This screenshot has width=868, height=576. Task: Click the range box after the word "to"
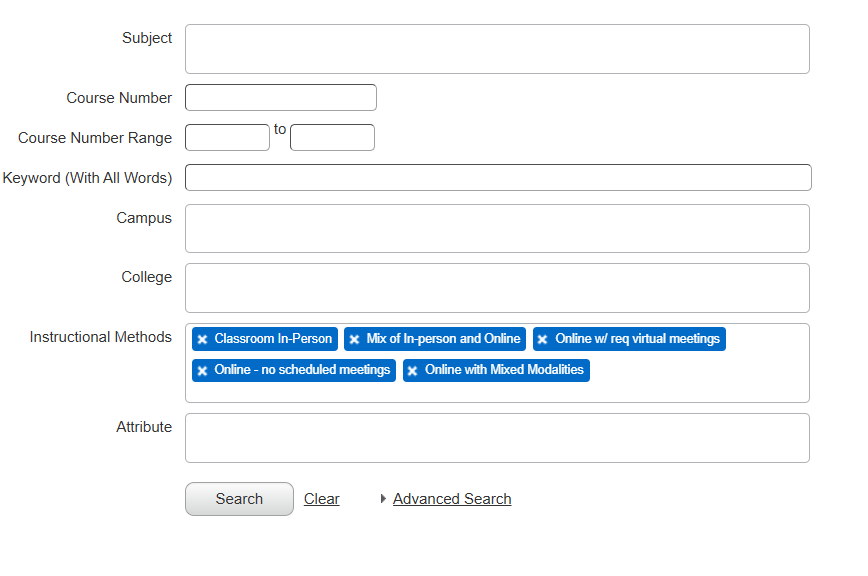332,137
